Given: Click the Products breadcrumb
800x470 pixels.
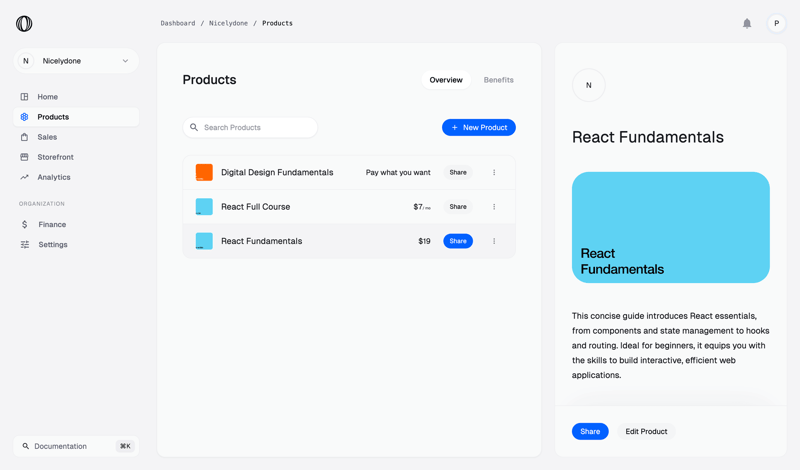Looking at the screenshot, I should click(x=277, y=23).
